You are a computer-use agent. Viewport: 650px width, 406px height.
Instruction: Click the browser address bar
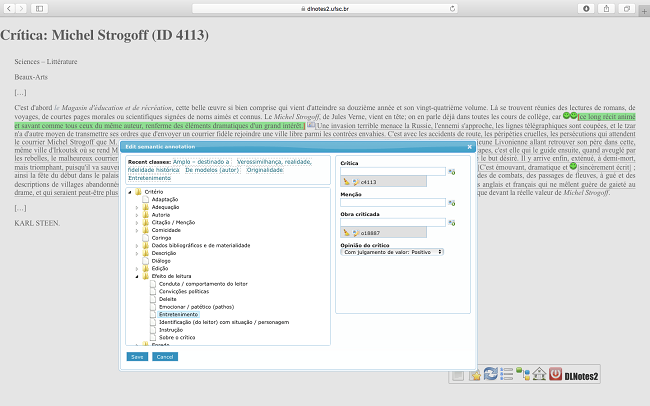click(325, 8)
